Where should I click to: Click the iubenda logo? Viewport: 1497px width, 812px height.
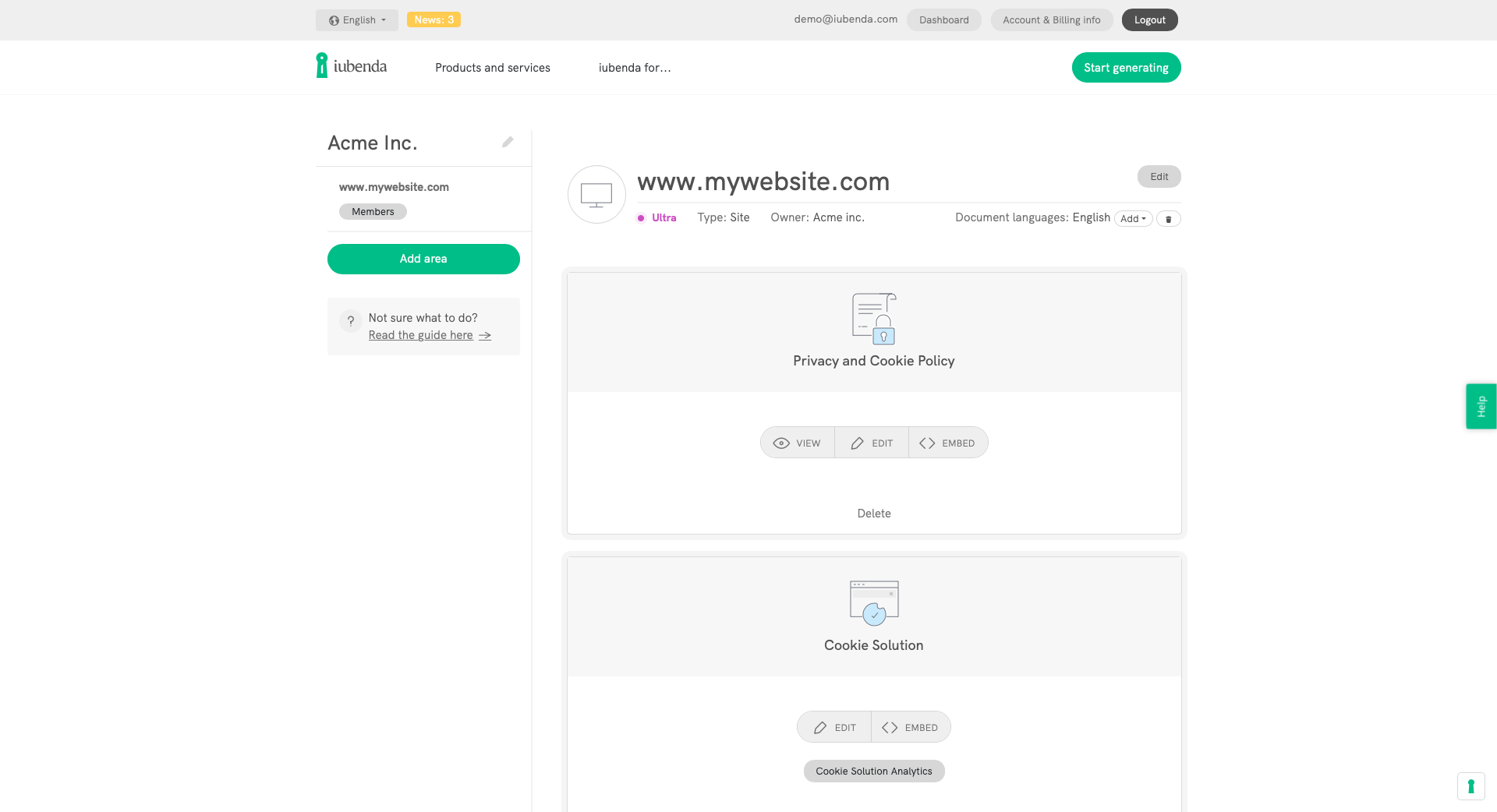point(351,65)
